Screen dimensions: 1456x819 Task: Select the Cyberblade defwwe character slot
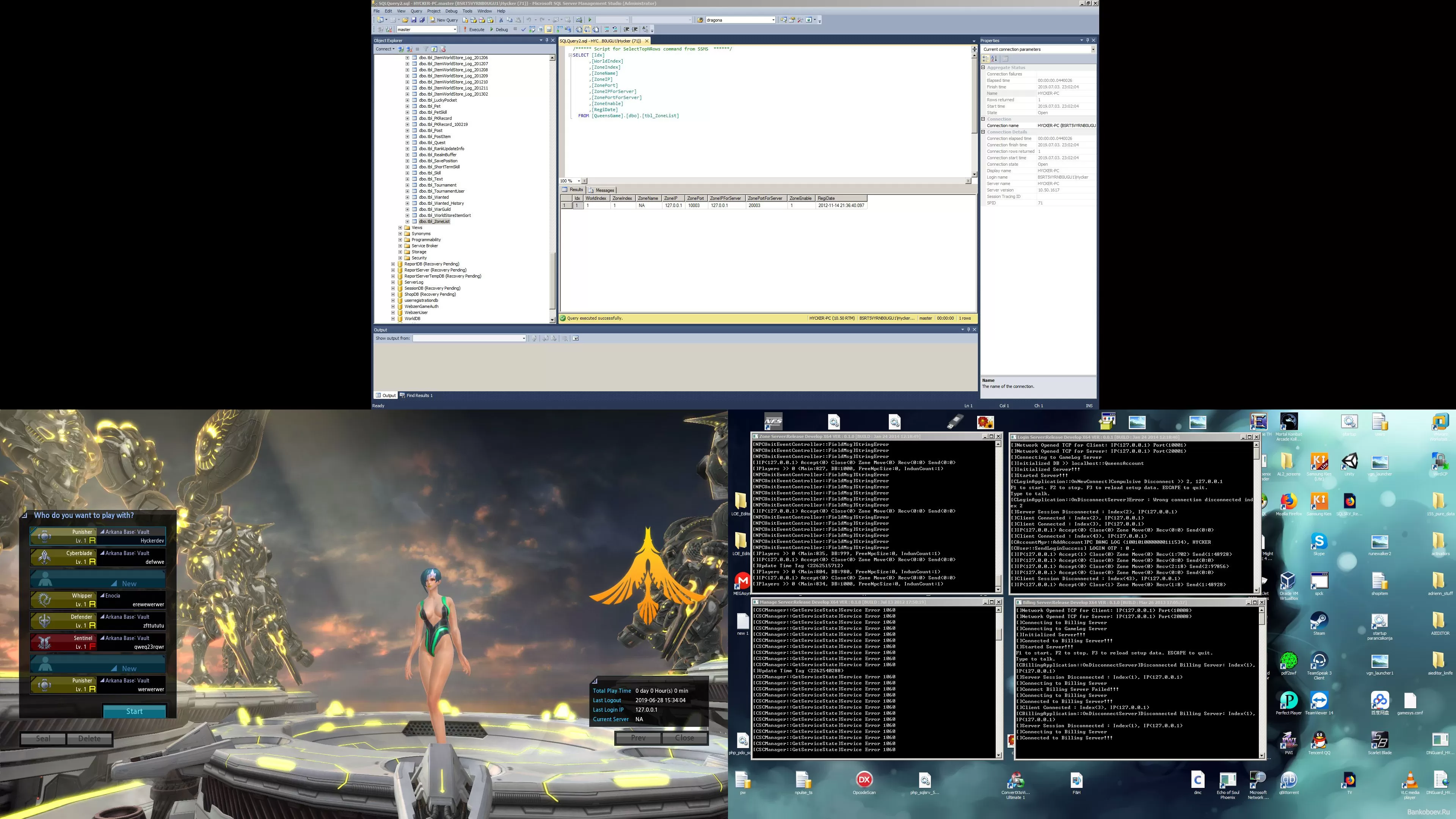98,557
